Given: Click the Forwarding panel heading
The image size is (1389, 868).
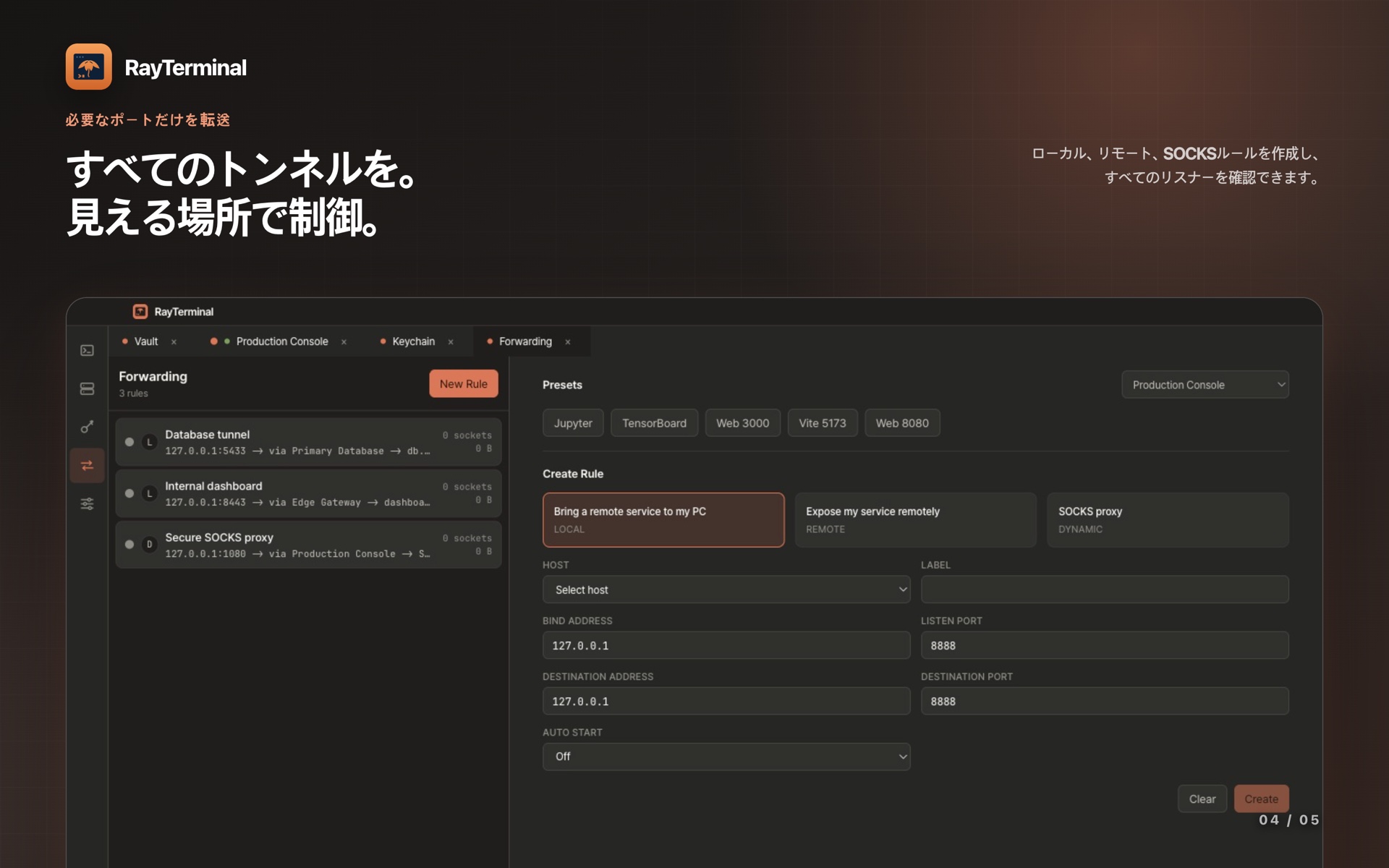Looking at the screenshot, I should (153, 376).
